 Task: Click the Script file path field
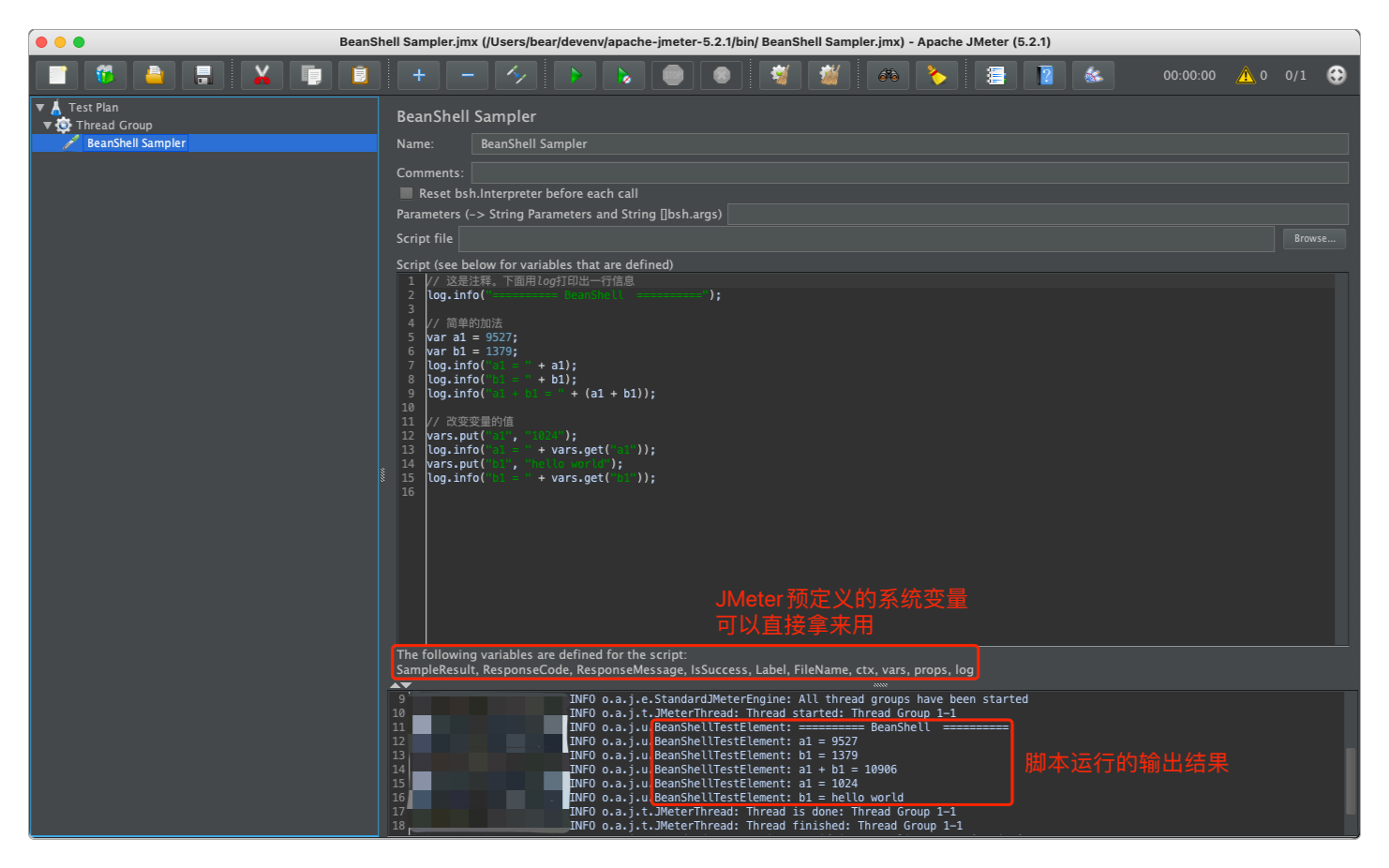tap(866, 239)
